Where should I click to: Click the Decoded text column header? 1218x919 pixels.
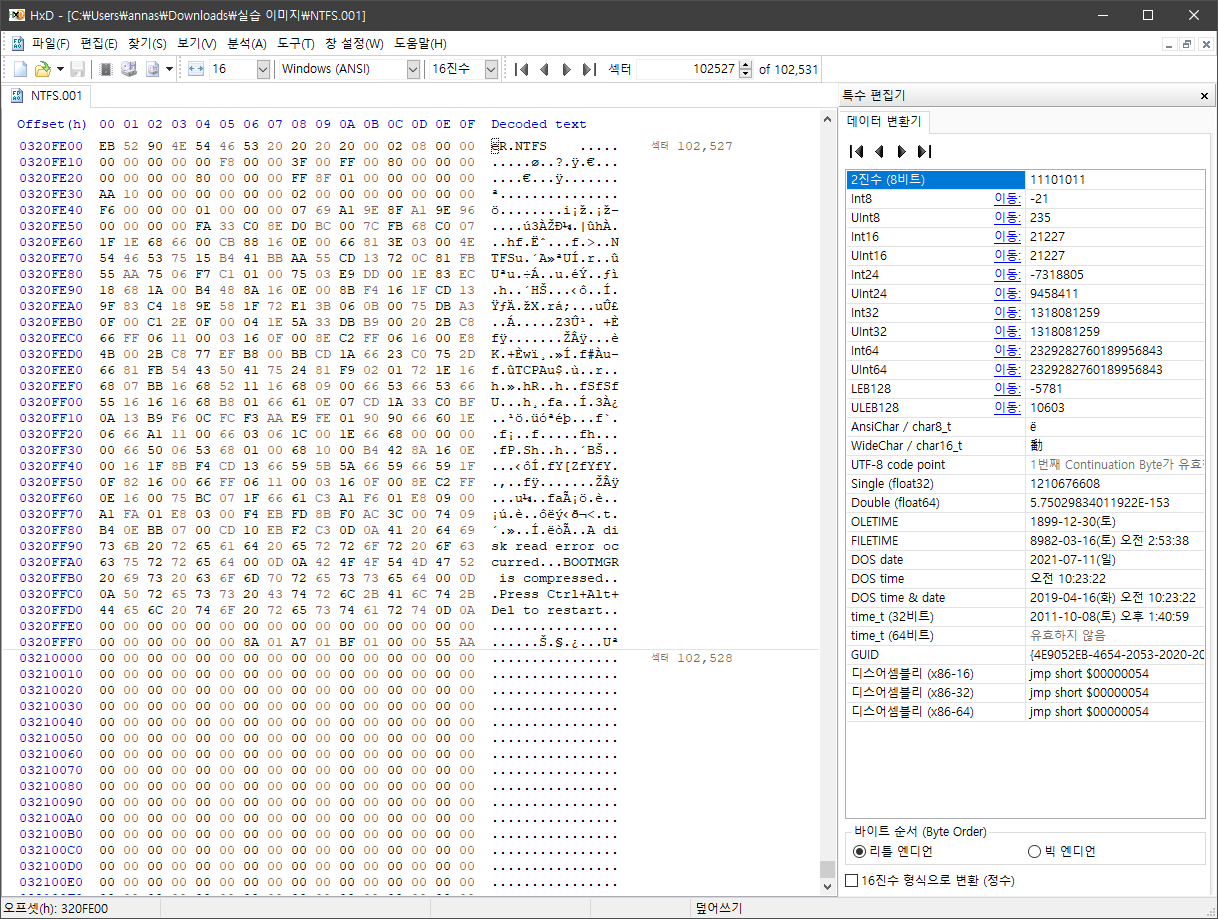click(539, 124)
